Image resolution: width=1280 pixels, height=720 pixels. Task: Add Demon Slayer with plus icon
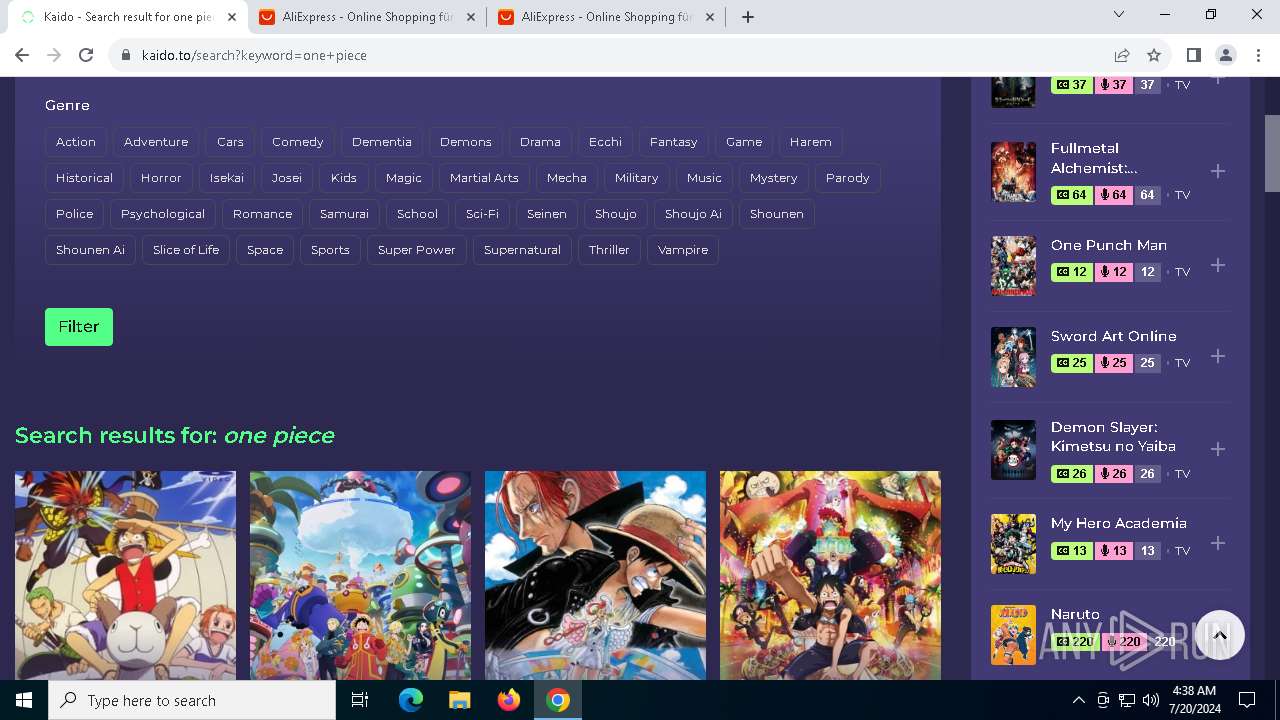(1218, 449)
